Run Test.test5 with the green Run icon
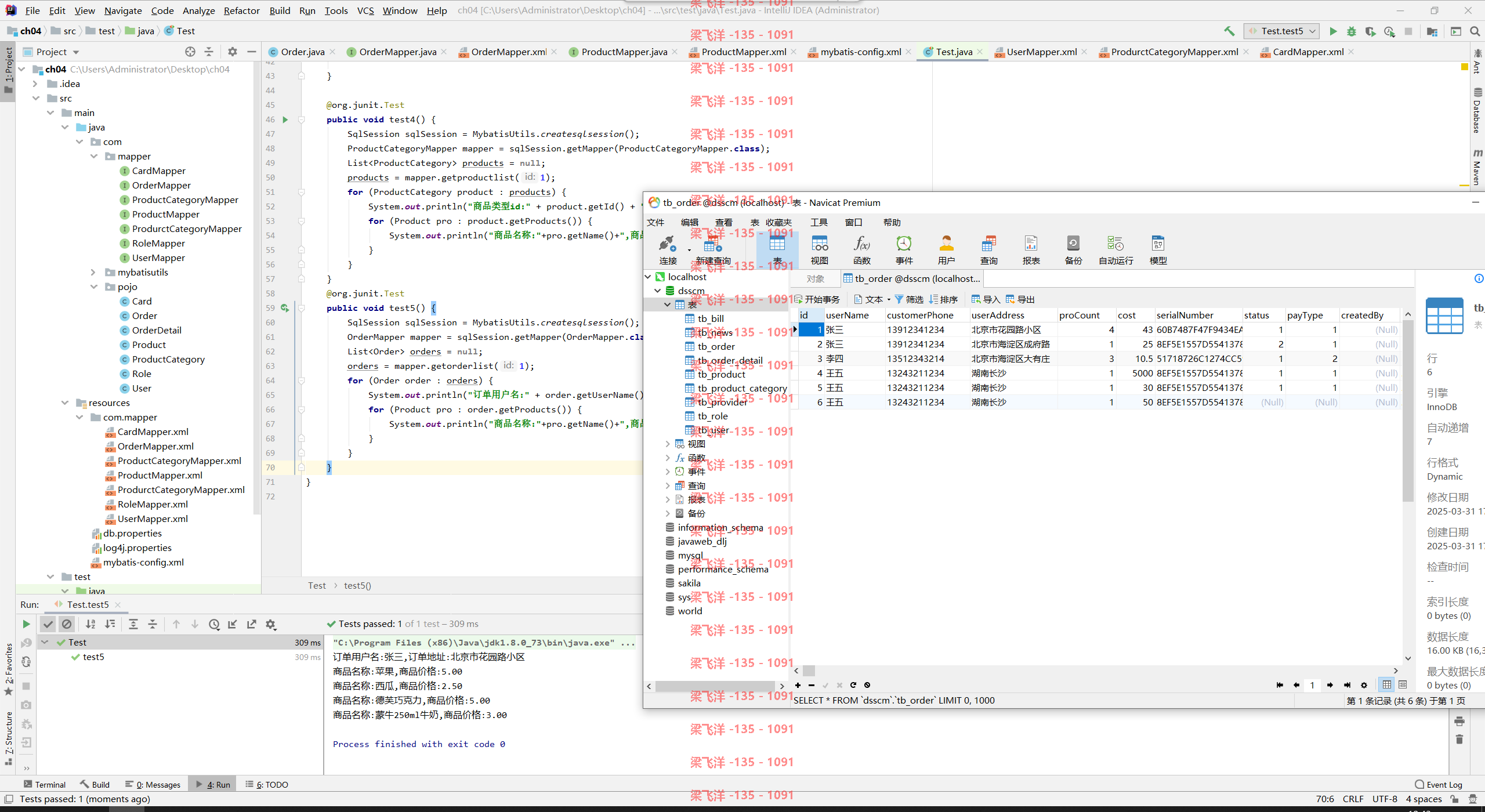 tap(1333, 31)
